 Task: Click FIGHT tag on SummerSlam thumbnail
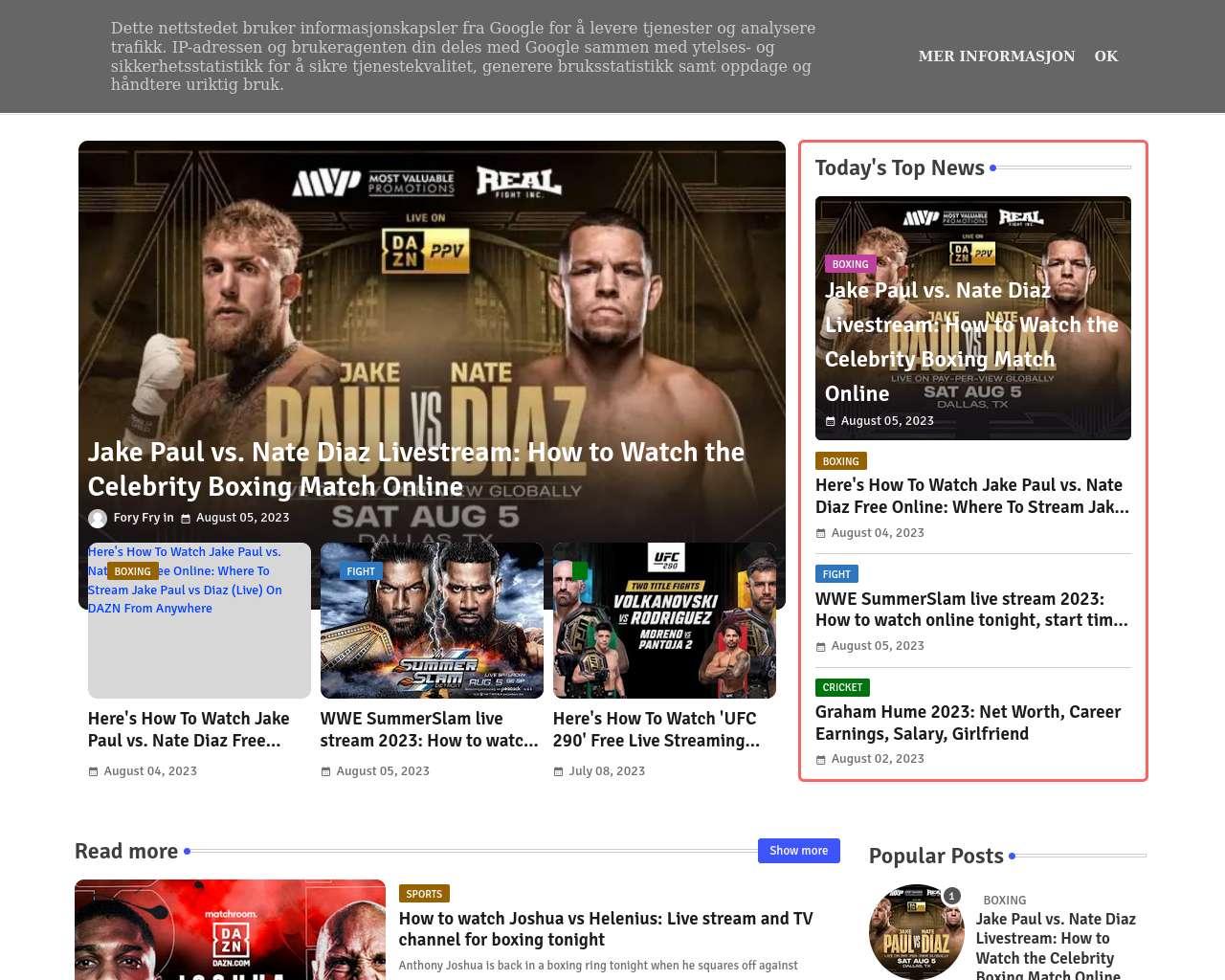tap(361, 571)
